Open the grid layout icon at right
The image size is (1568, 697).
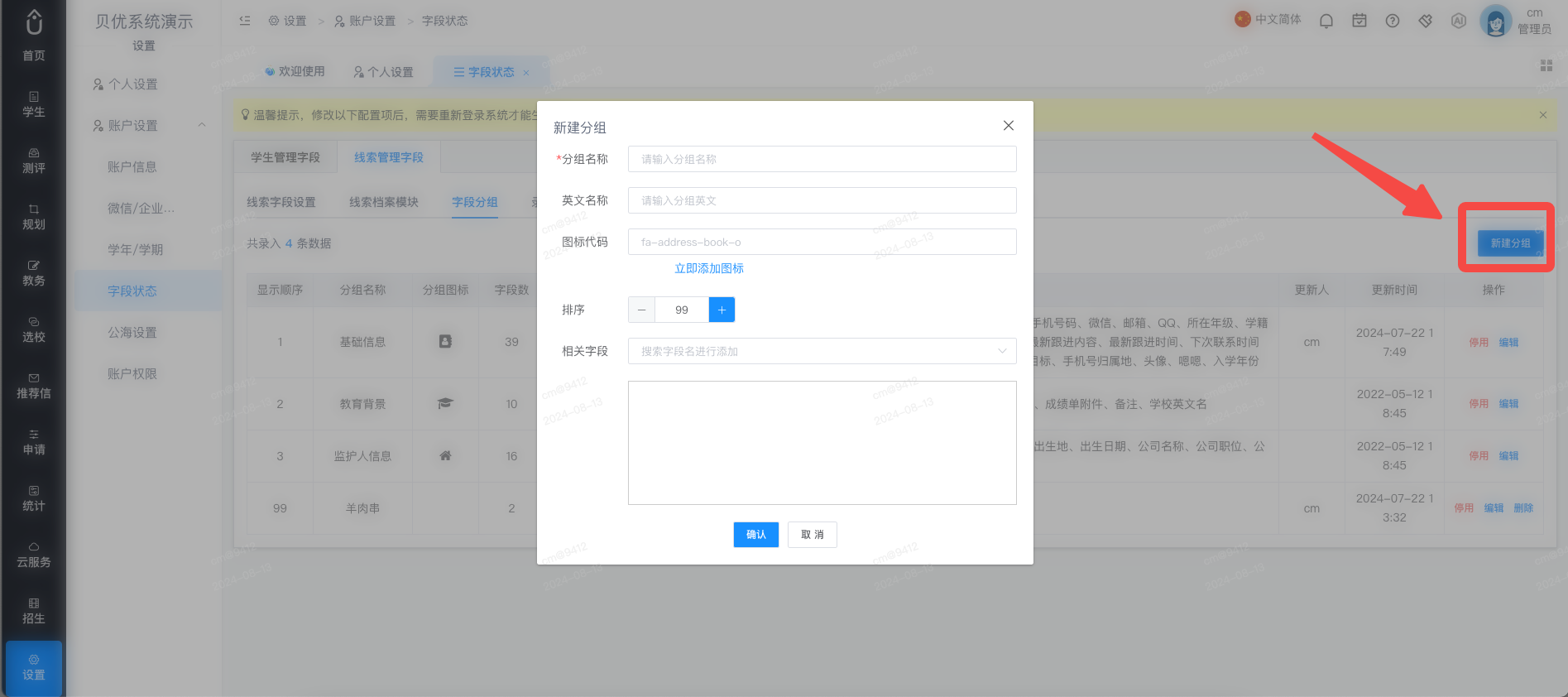tap(1546, 65)
